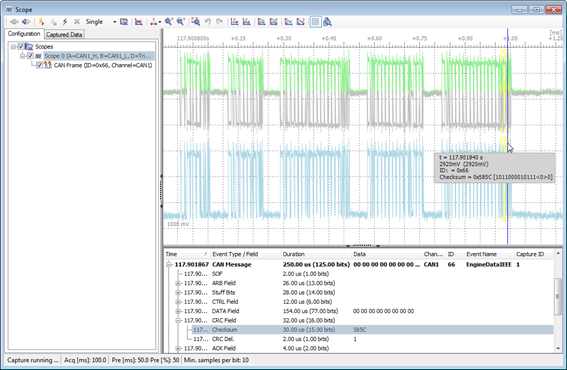Toggle the Scopes checkbox

[21, 46]
